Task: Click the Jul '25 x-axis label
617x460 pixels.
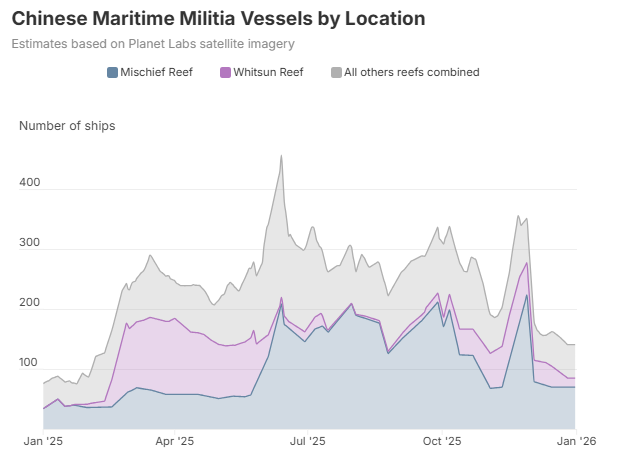Action: coord(307,440)
